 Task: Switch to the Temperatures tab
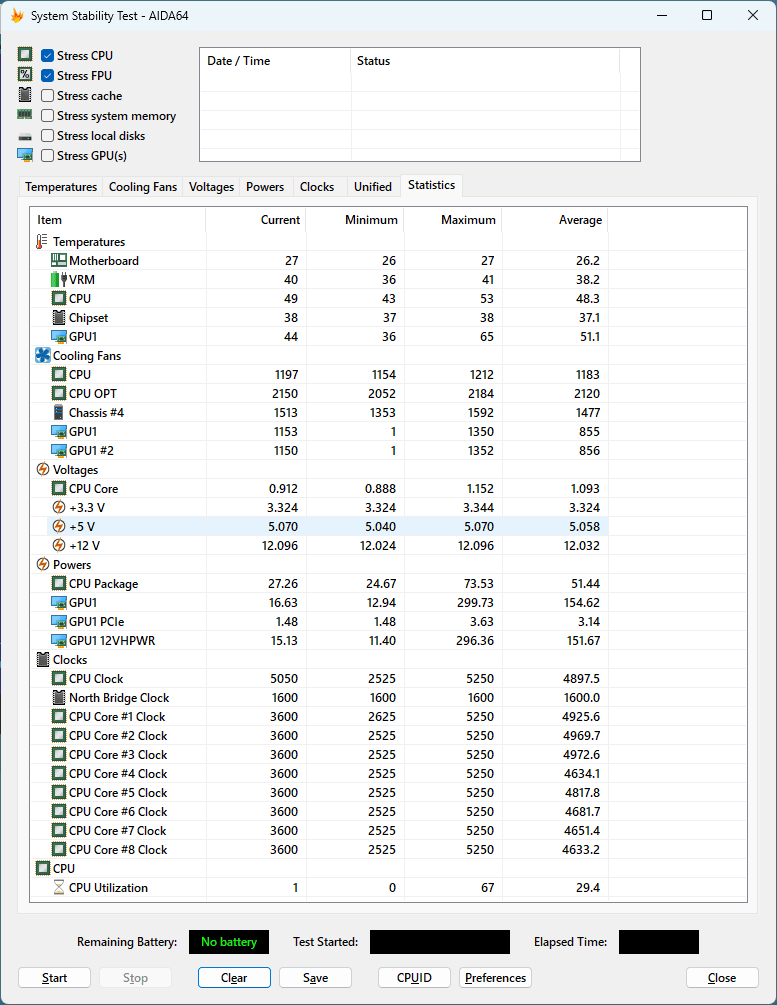[x=61, y=187]
